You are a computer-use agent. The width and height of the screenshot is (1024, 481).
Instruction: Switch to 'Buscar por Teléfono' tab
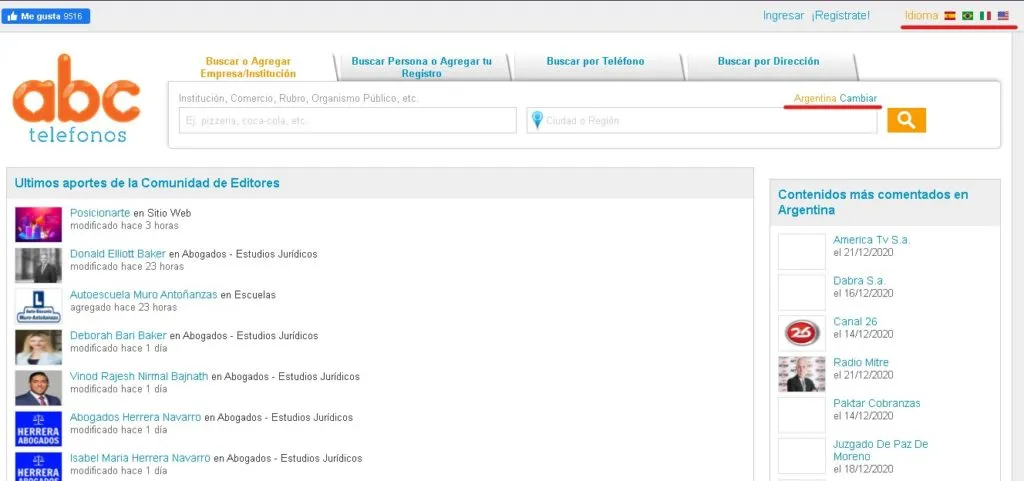pyautogui.click(x=595, y=62)
